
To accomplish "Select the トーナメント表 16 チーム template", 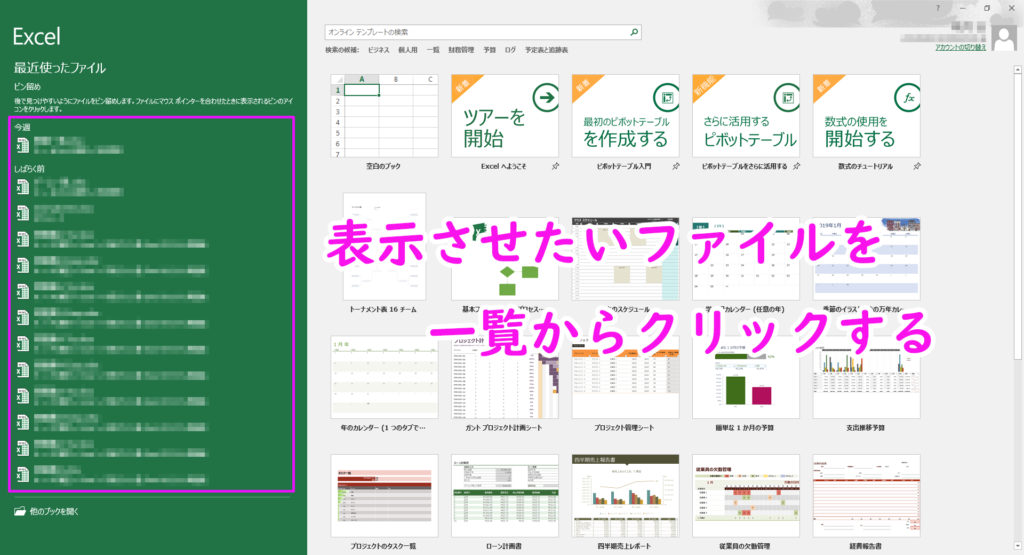I will tap(384, 247).
